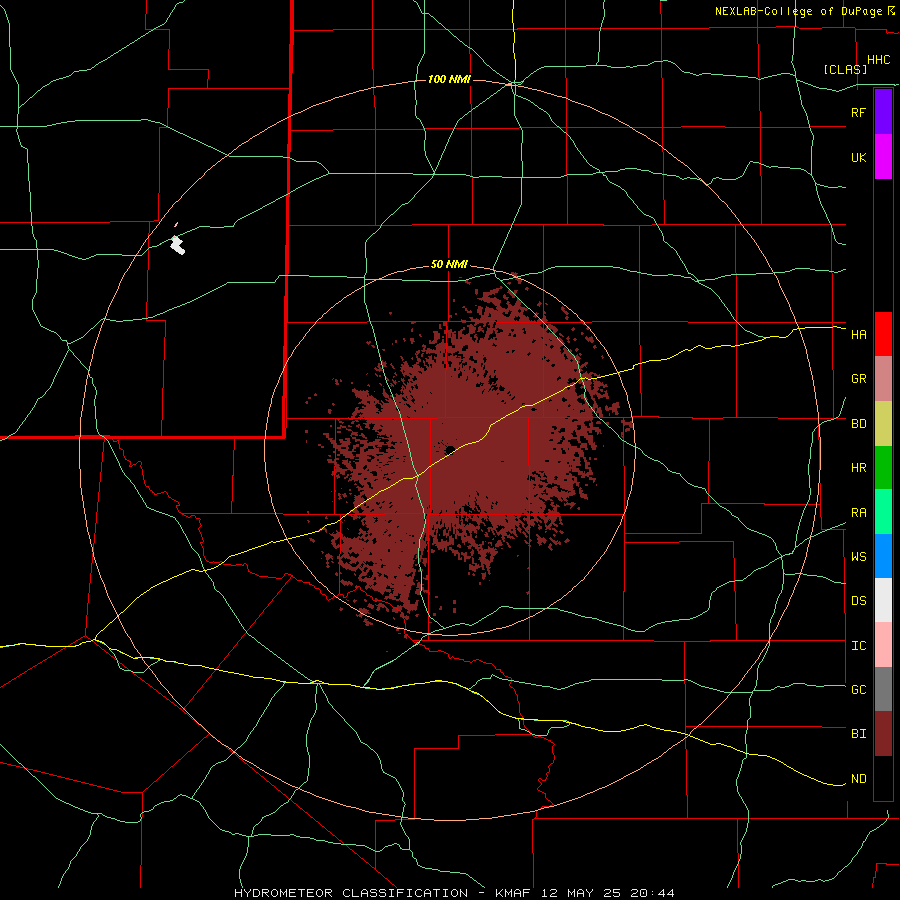The height and width of the screenshot is (900, 900).
Task: Click the gray GC legend swatch
Action: click(x=883, y=689)
